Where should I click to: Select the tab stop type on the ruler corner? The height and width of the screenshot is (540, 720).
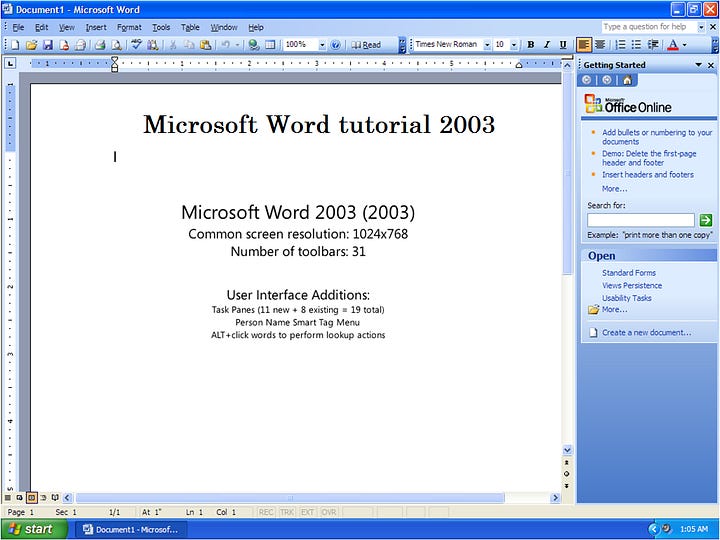pyautogui.click(x=10, y=63)
